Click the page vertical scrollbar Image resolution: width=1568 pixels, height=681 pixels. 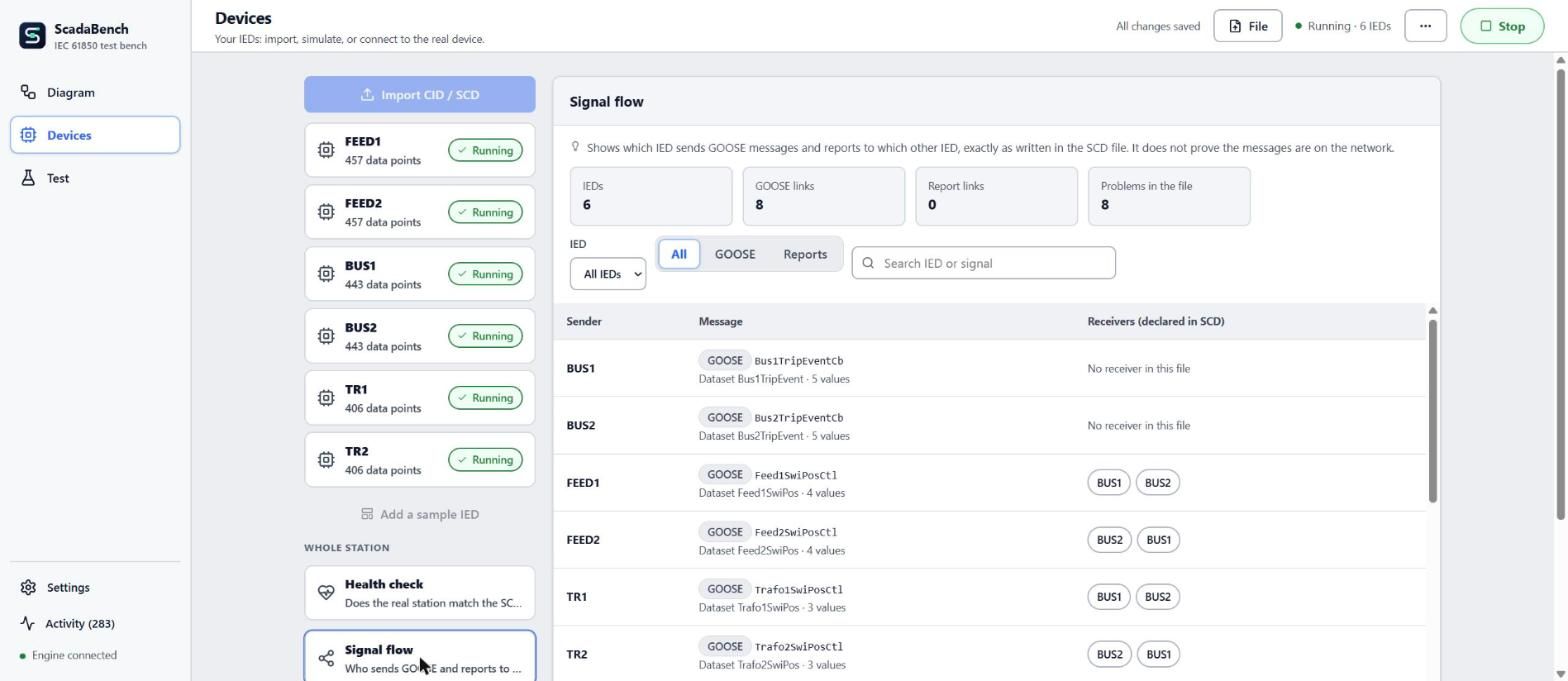coord(1560,292)
